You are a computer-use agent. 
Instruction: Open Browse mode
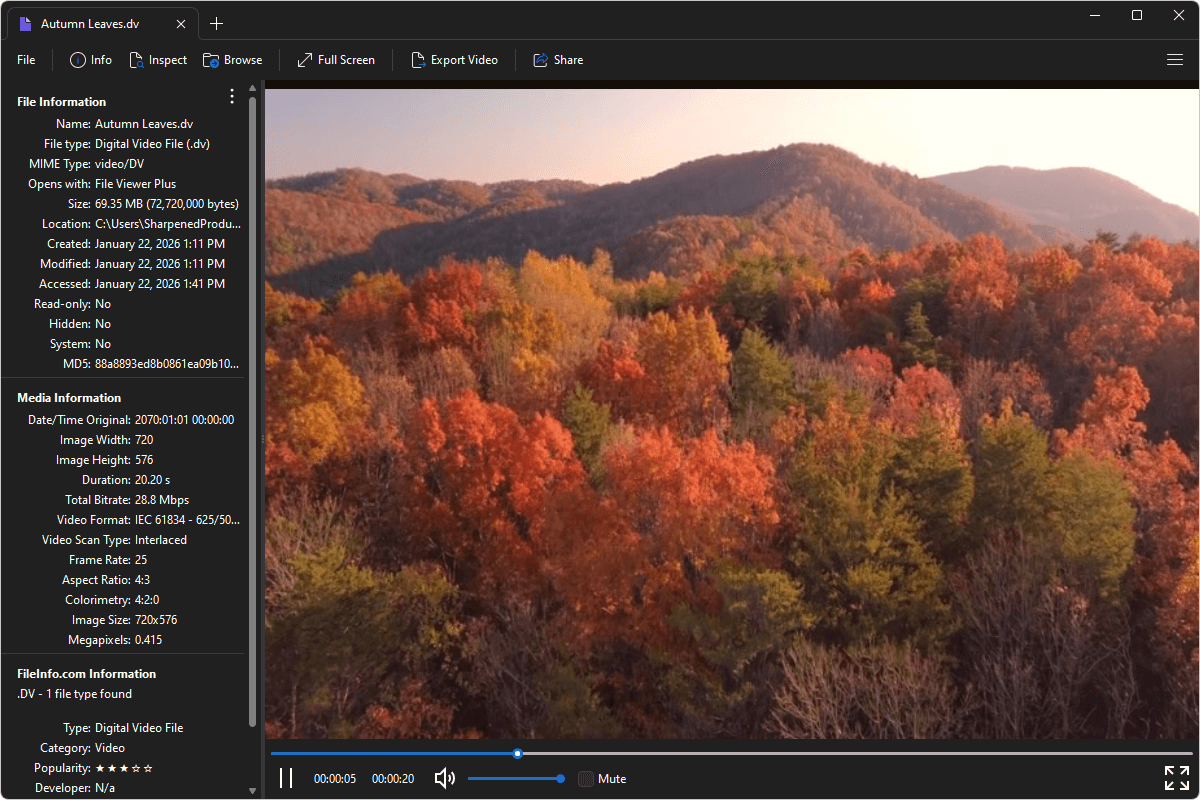coord(232,60)
